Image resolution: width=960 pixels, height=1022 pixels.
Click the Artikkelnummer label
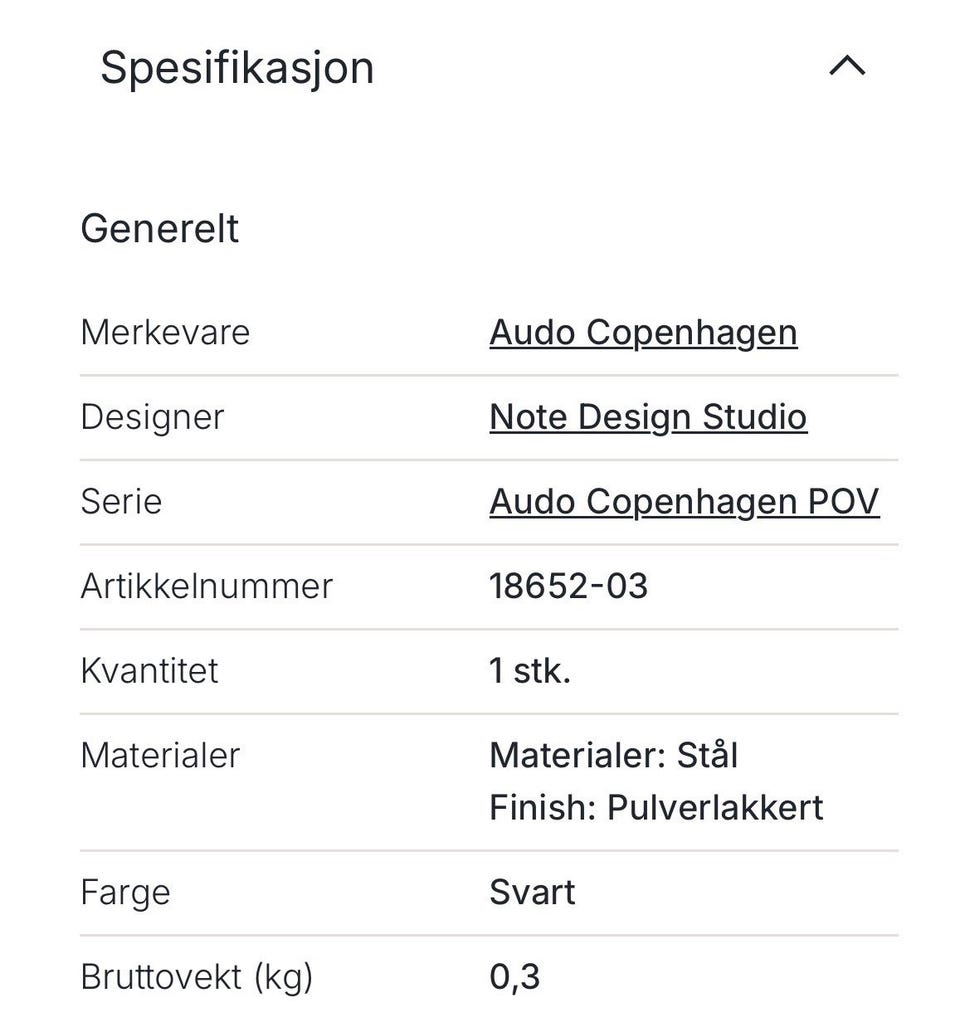206,586
